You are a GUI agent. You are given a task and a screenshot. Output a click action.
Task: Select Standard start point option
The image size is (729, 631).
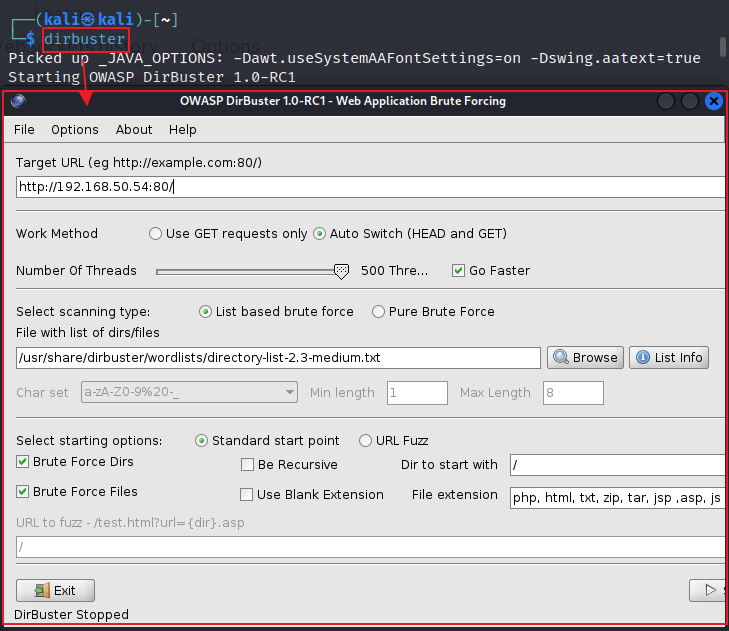click(x=201, y=441)
